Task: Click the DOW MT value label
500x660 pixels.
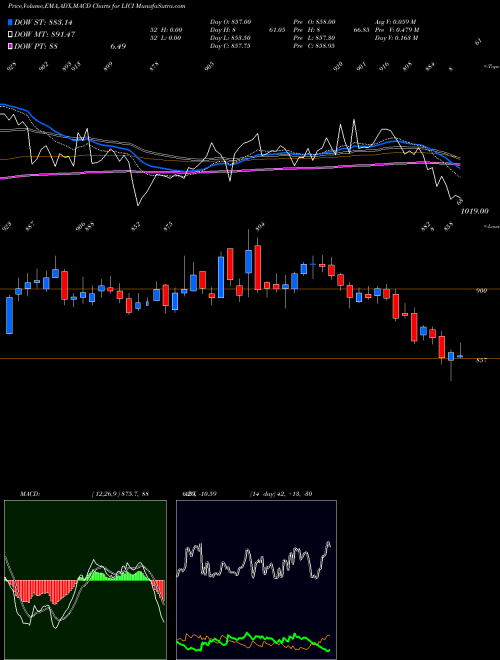Action: (x=45, y=35)
